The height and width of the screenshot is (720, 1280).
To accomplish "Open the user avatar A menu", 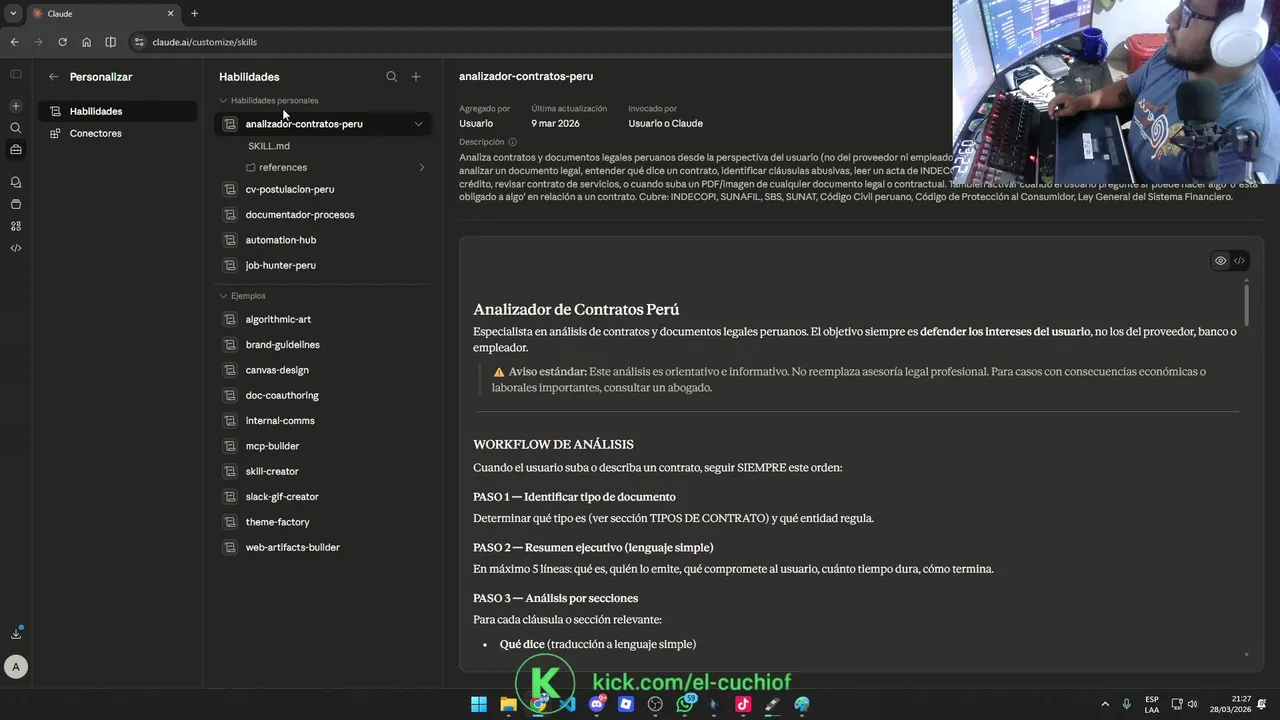I will 15,666.
